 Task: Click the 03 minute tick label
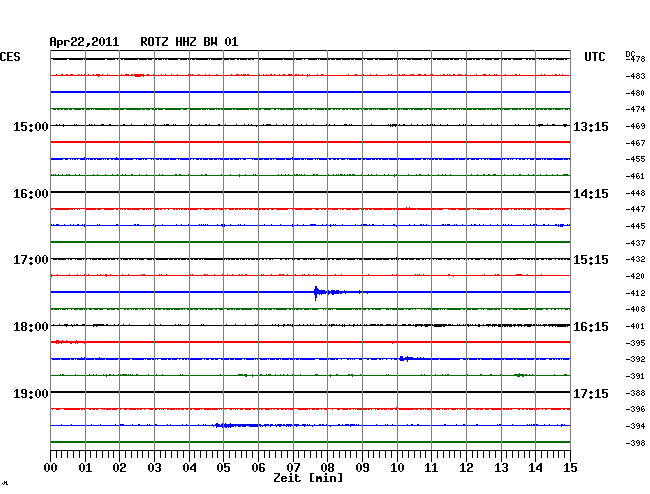click(x=154, y=468)
